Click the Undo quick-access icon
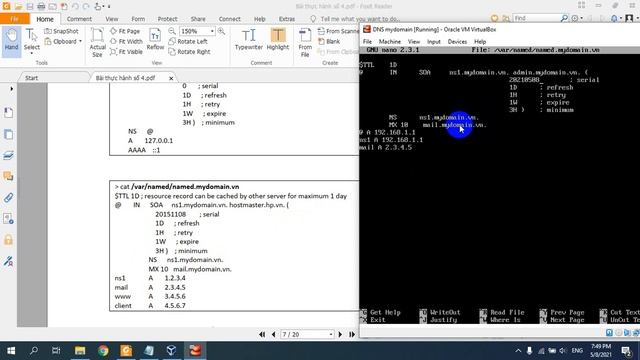Screen dimensions: 640x360 point(75,6)
